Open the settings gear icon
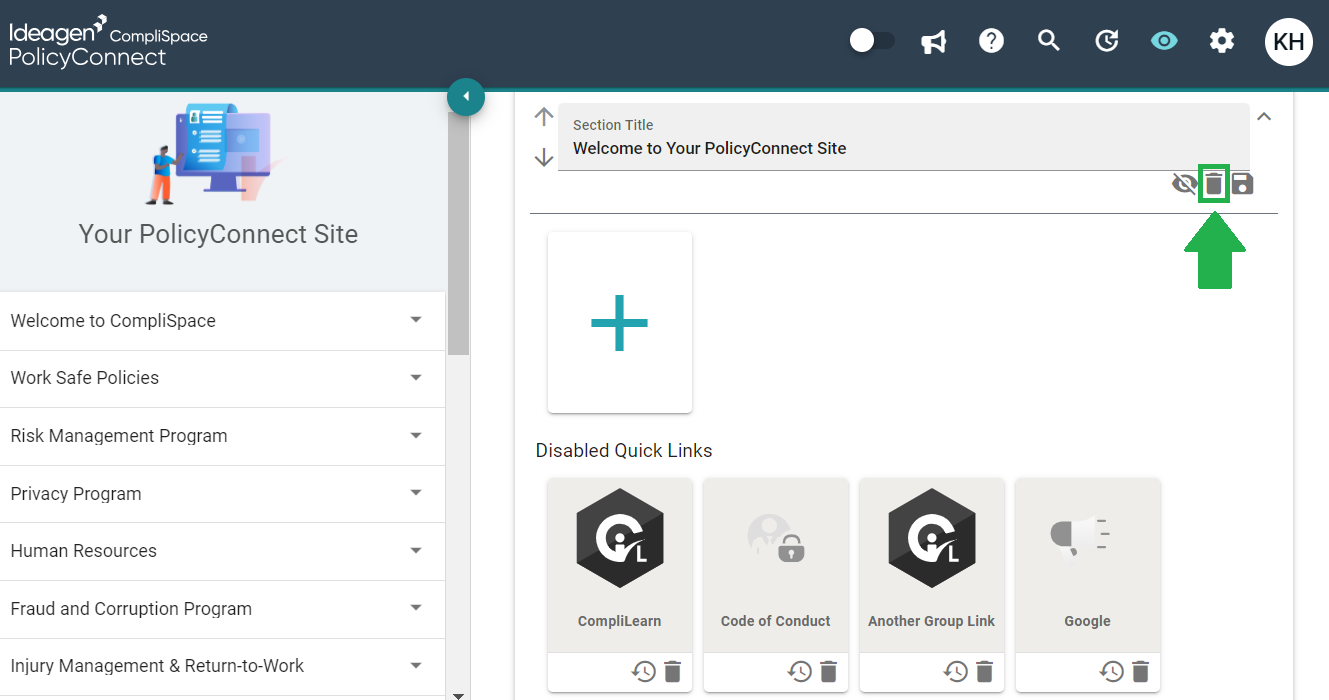 [1222, 41]
